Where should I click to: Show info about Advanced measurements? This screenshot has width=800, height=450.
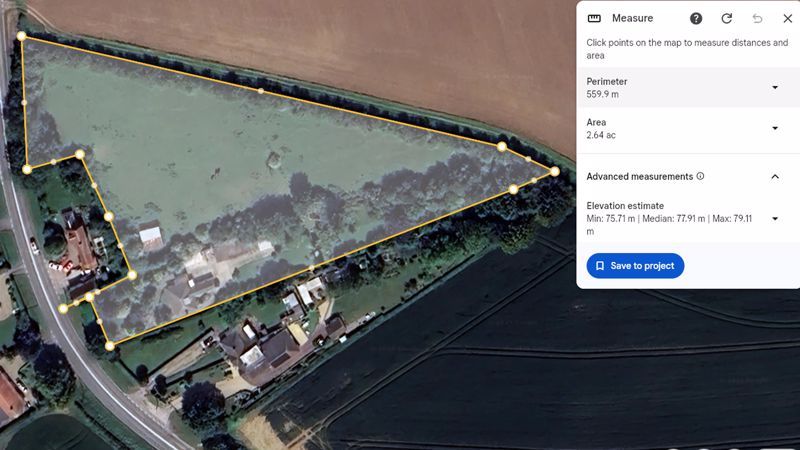(701, 176)
